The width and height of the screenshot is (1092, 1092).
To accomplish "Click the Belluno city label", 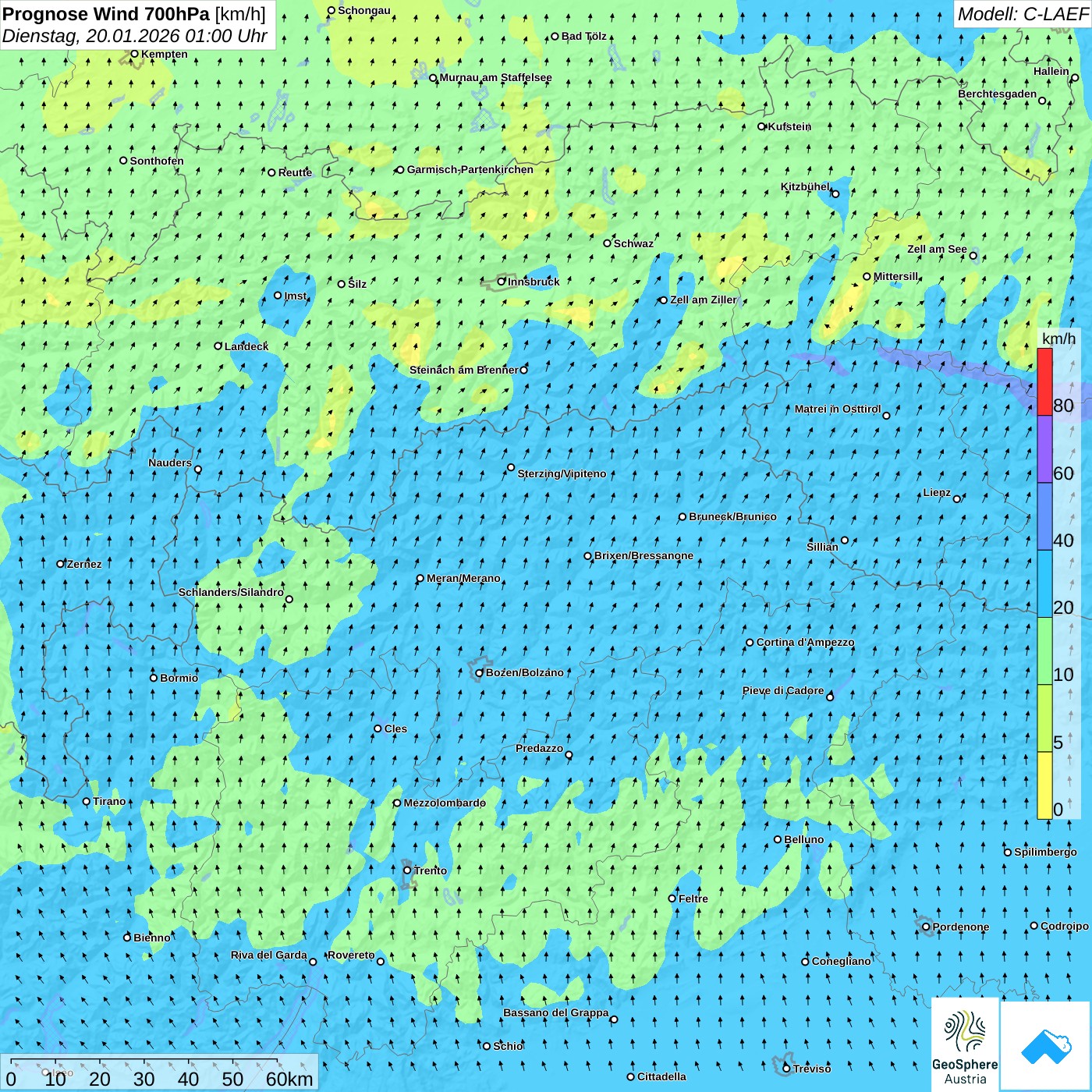I will tap(803, 839).
